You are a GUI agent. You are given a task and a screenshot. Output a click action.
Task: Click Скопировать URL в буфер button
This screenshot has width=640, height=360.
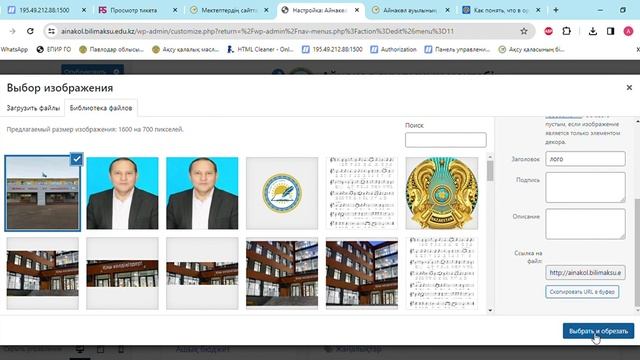point(582,292)
